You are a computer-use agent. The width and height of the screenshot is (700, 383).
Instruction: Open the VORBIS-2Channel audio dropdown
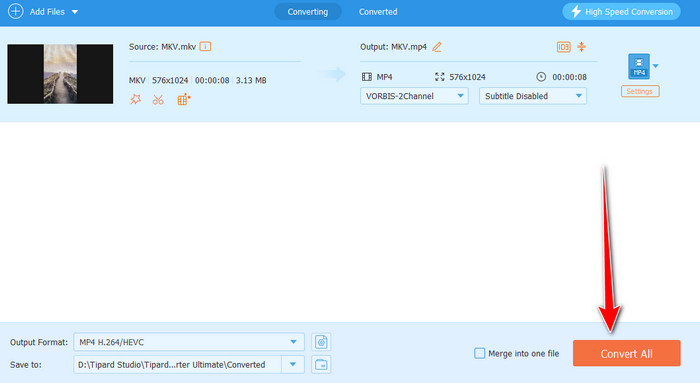pyautogui.click(x=414, y=96)
